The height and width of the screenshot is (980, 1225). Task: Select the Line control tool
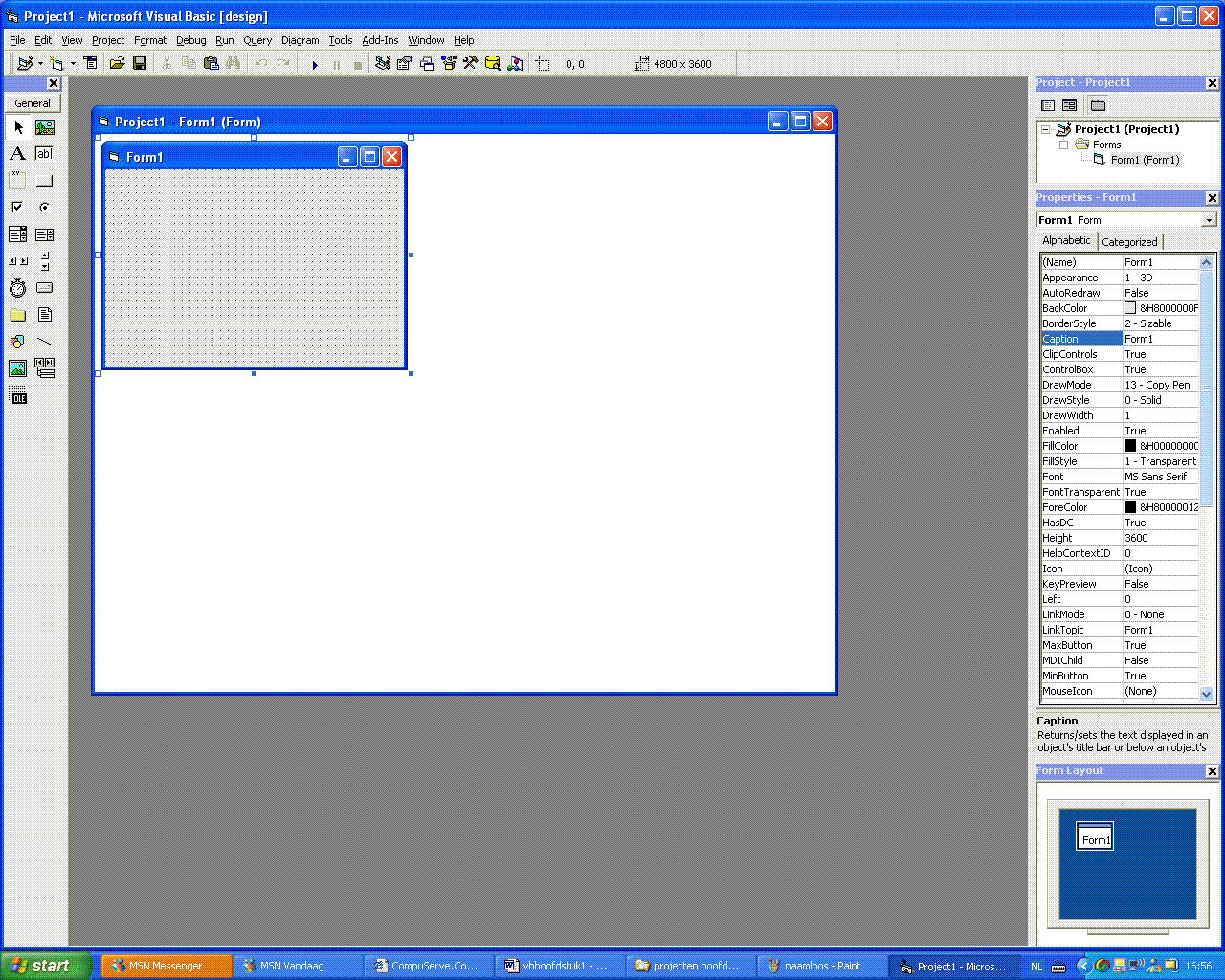click(45, 342)
